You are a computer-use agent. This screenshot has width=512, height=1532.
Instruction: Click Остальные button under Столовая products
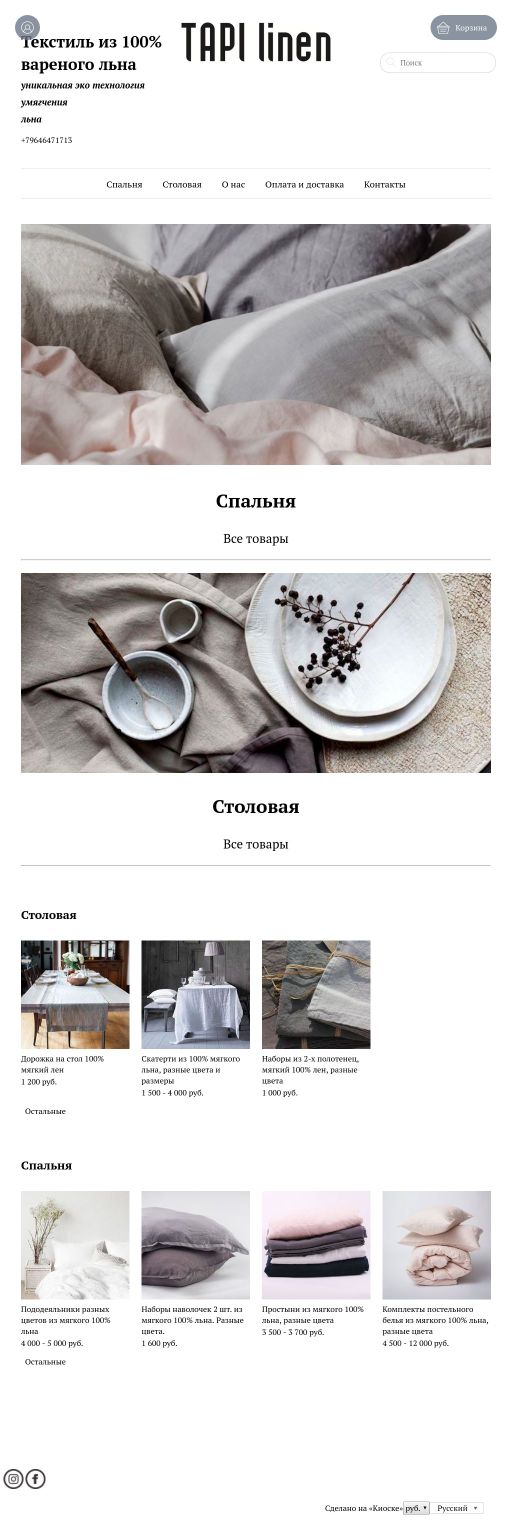(45, 1111)
